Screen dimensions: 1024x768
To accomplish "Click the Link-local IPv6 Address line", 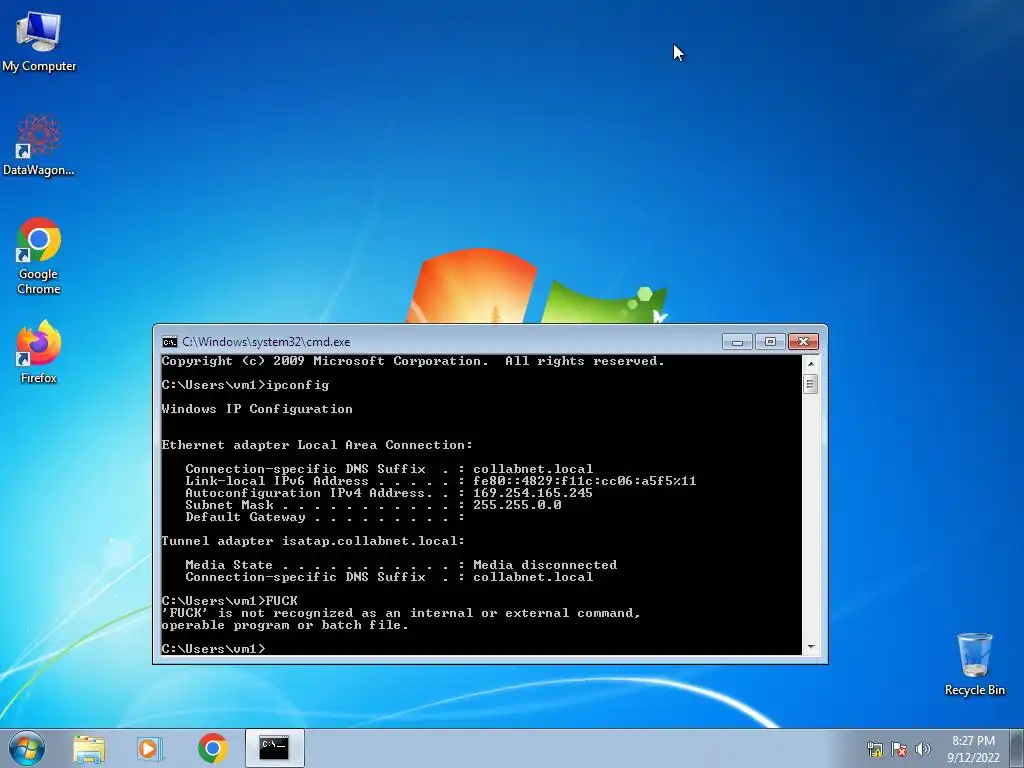I will point(441,481).
